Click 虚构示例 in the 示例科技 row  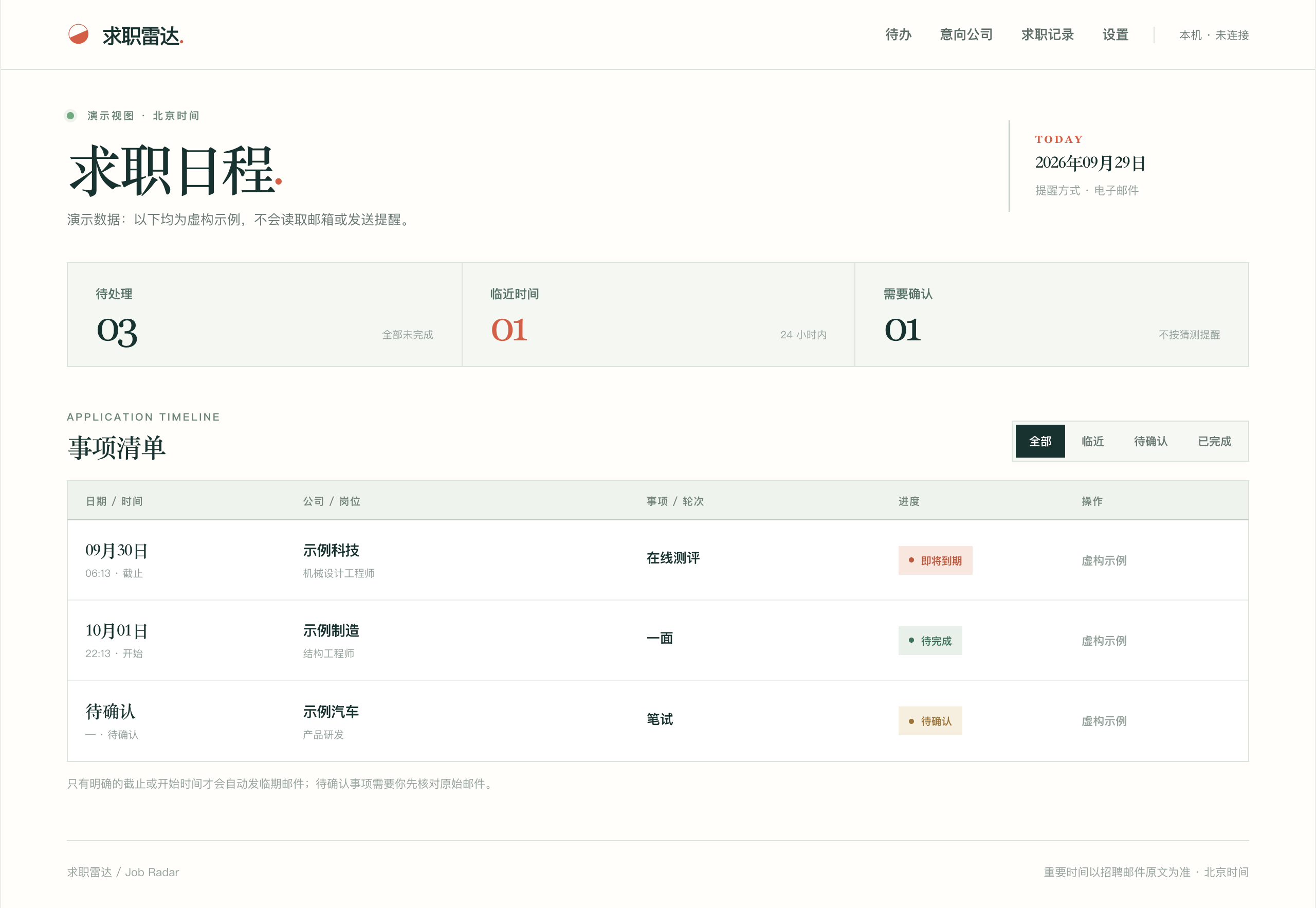point(1104,560)
